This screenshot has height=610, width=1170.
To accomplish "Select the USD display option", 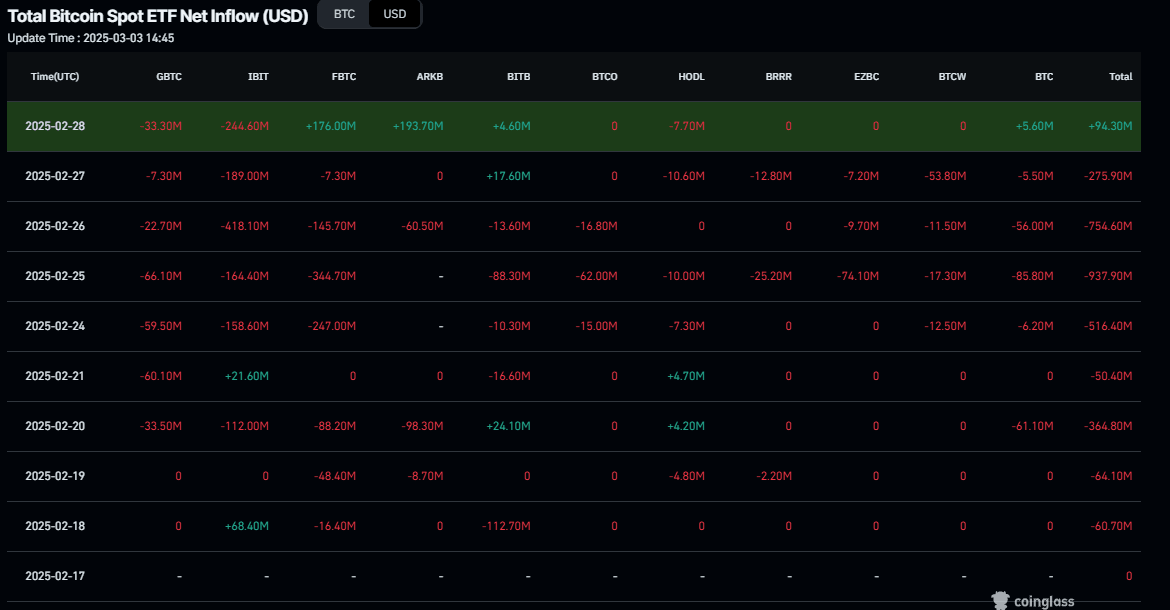I will point(394,14).
